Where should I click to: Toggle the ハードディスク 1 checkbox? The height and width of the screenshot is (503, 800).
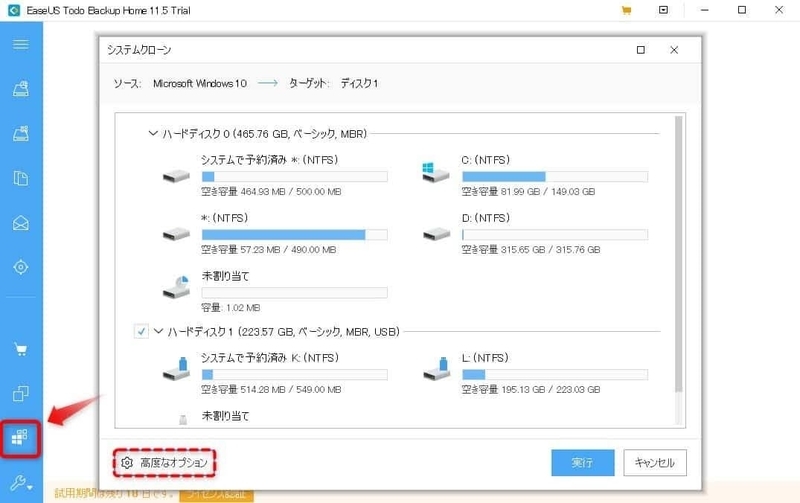[x=141, y=330]
